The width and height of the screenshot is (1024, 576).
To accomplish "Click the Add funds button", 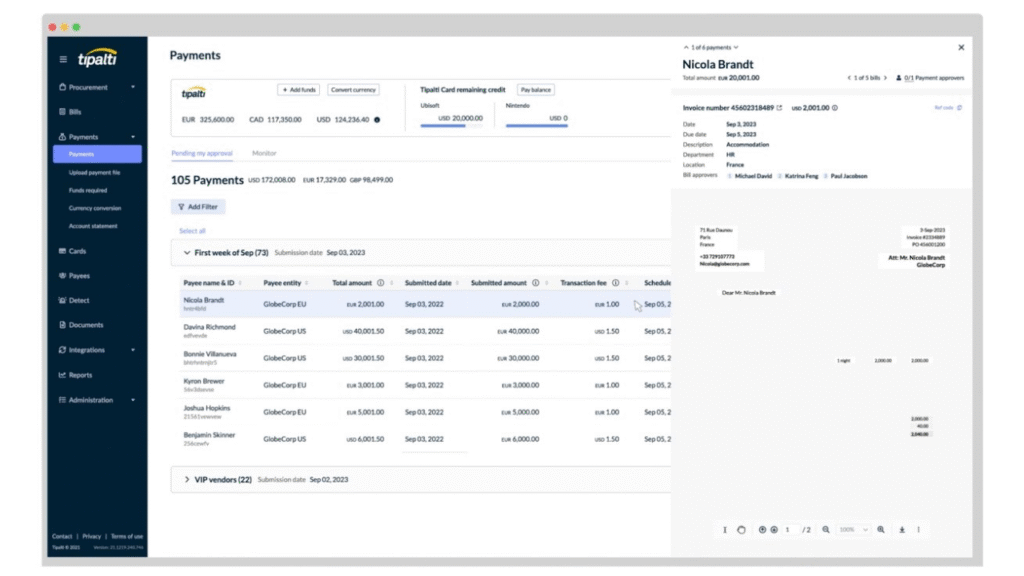I will (298, 90).
